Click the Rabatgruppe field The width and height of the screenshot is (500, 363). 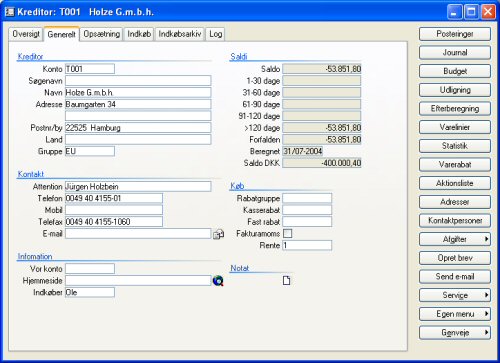(x=307, y=198)
